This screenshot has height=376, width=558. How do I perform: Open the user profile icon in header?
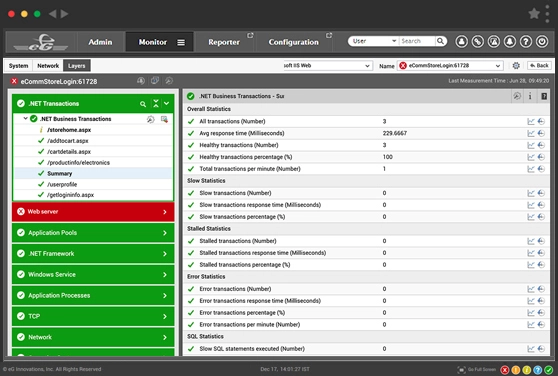pos(462,42)
